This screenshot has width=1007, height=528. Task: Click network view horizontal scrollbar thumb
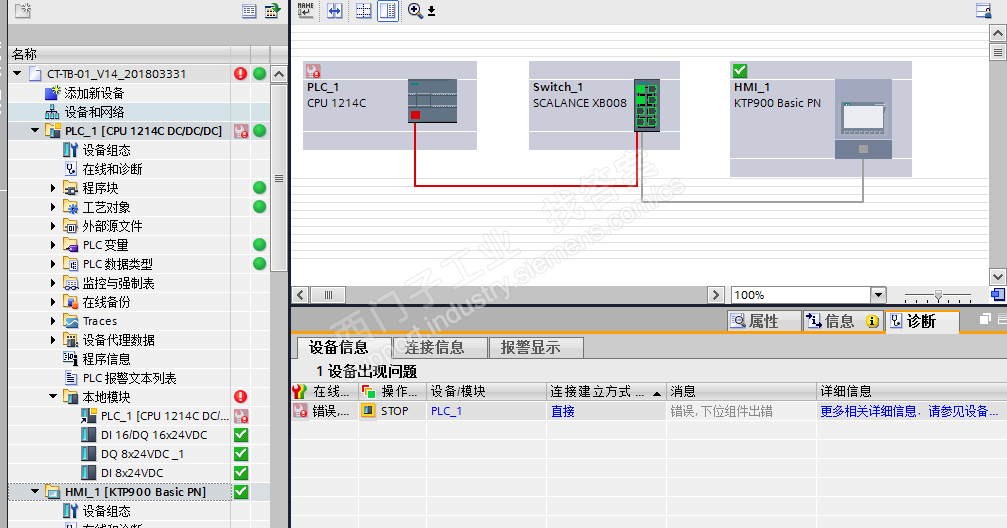328,295
